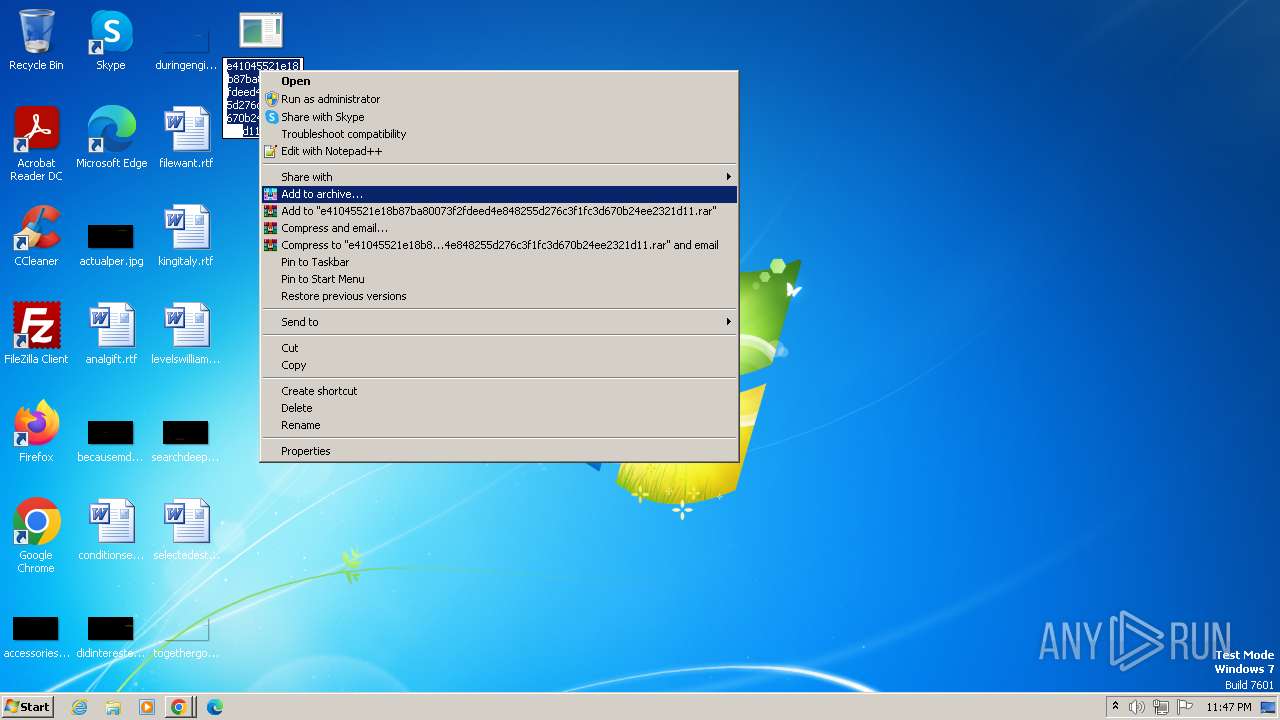Select the conditionse document icon
This screenshot has height=720, width=1280.
pyautogui.click(x=111, y=530)
